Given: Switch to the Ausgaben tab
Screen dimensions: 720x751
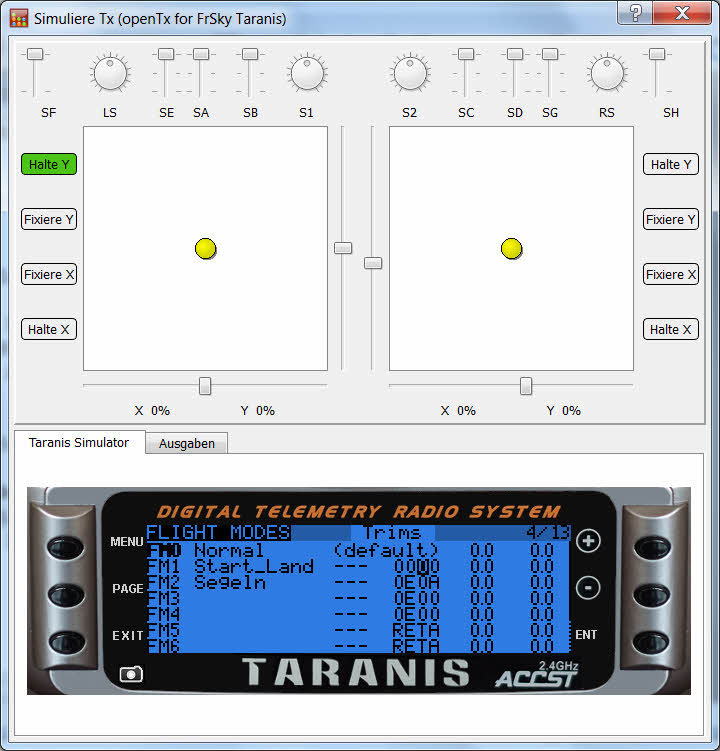Looking at the screenshot, I should coord(187,444).
